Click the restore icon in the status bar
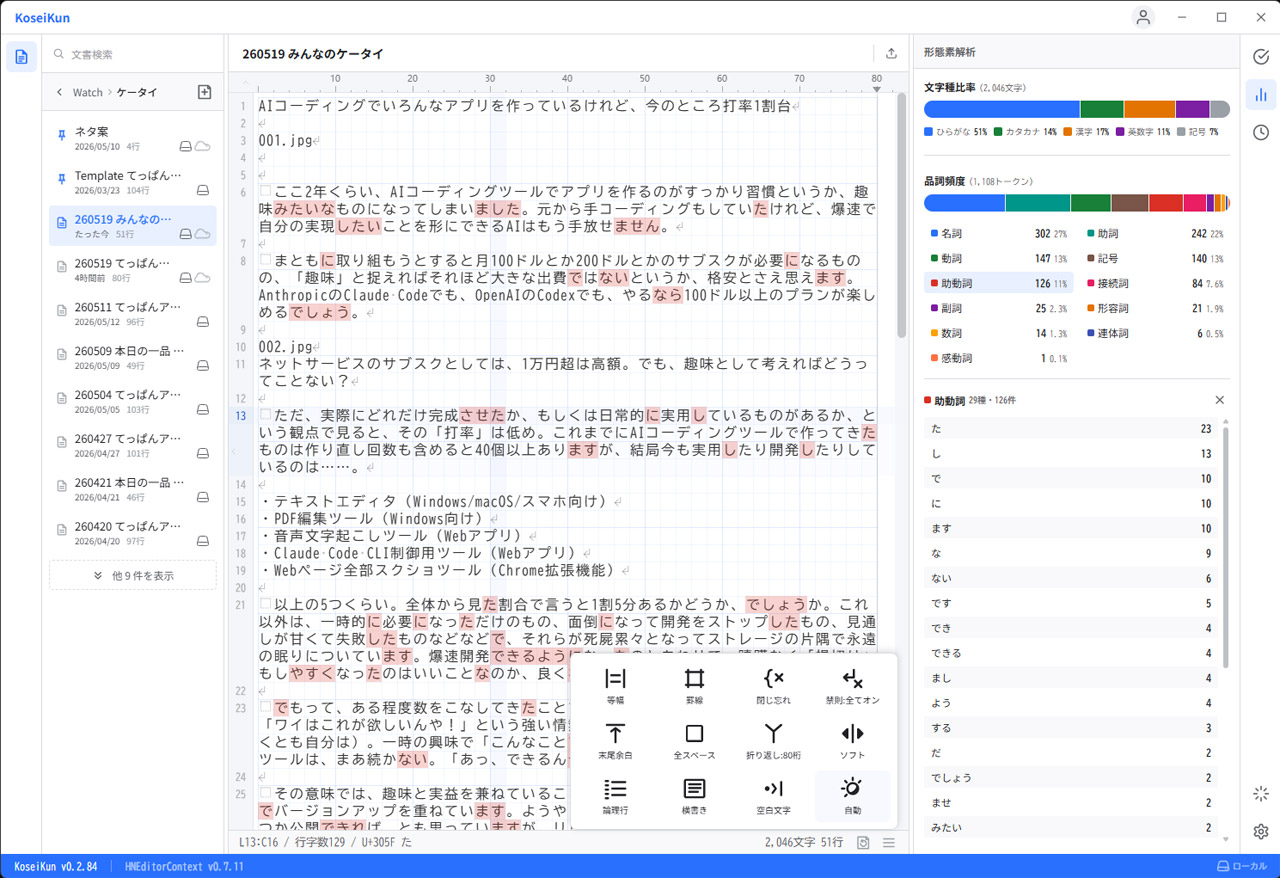This screenshot has width=1280, height=878. (x=863, y=843)
